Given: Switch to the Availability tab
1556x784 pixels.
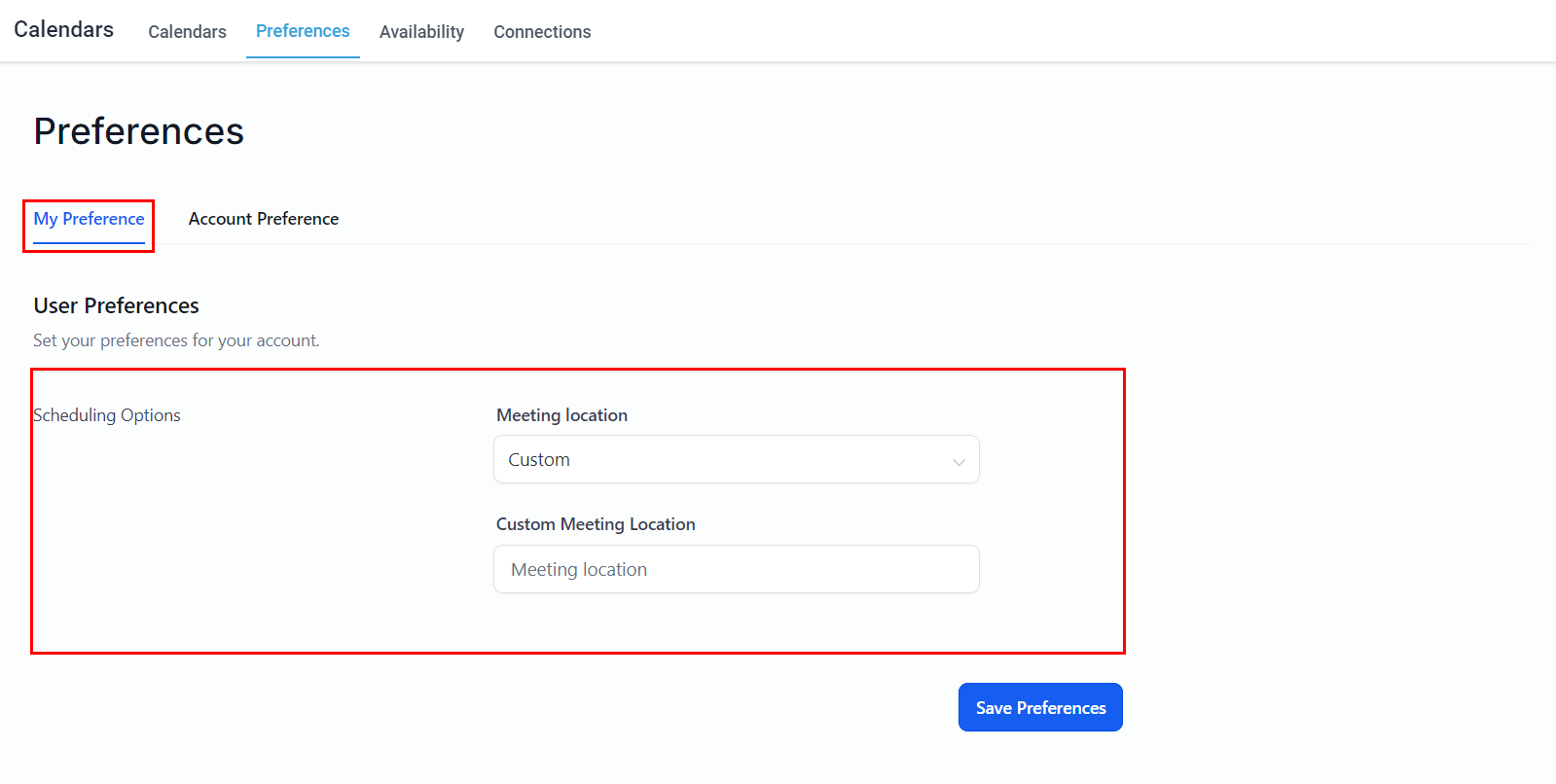Looking at the screenshot, I should tap(421, 32).
